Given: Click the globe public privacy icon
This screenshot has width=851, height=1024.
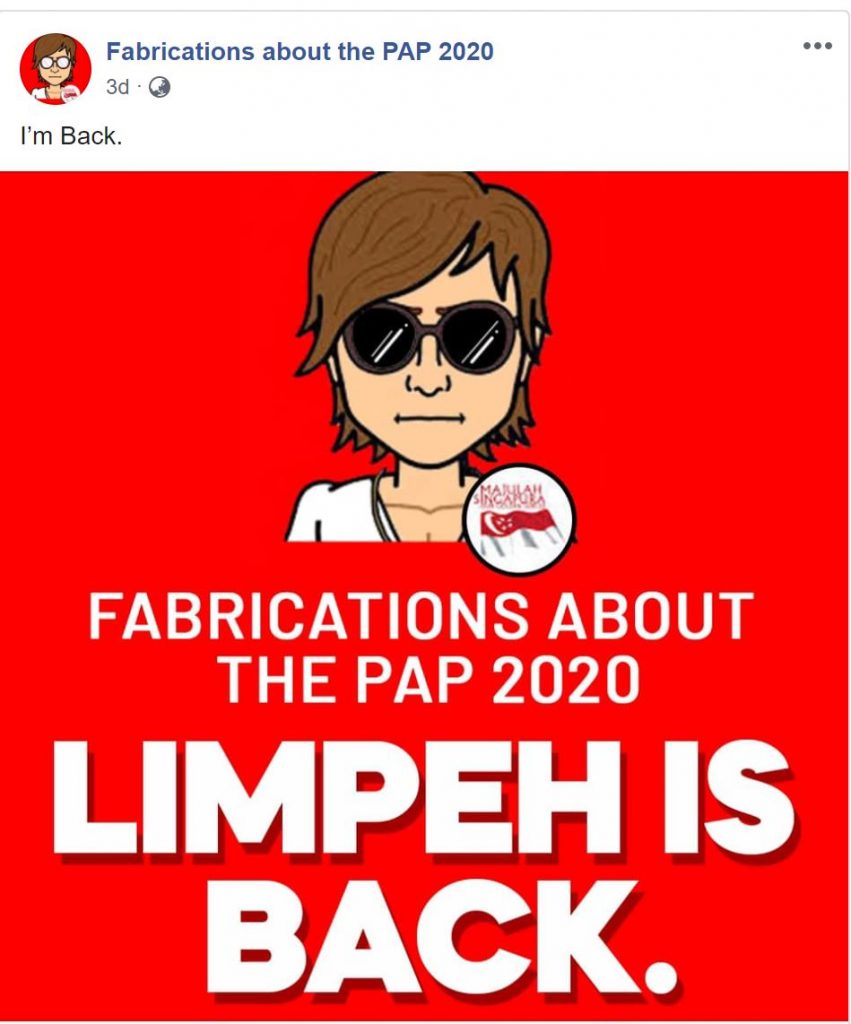Looking at the screenshot, I should tap(159, 87).
